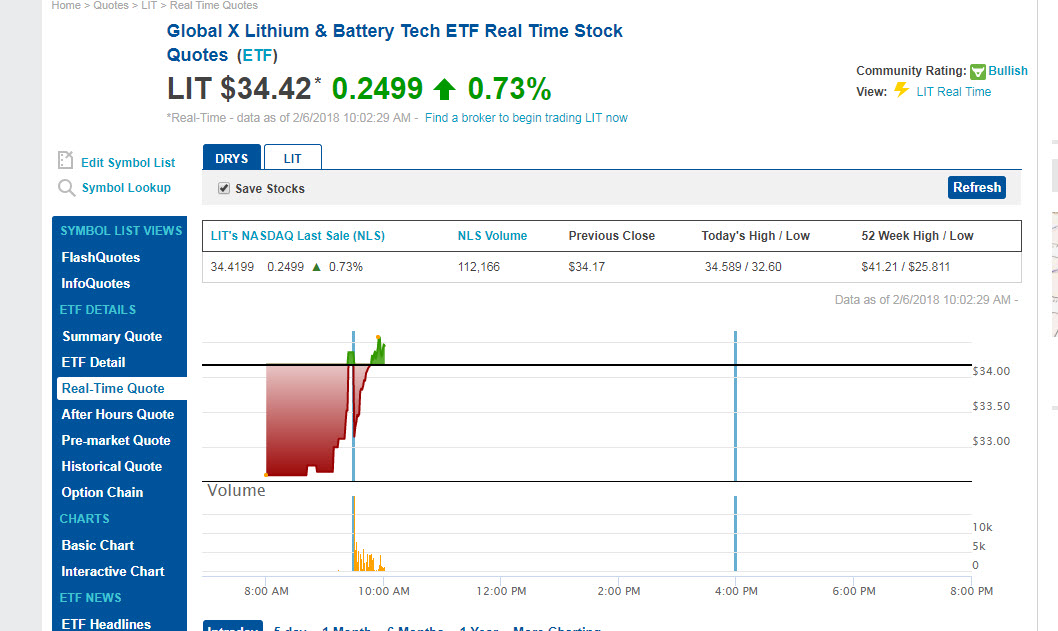Click LIT in the breadcrumb

[148, 5]
